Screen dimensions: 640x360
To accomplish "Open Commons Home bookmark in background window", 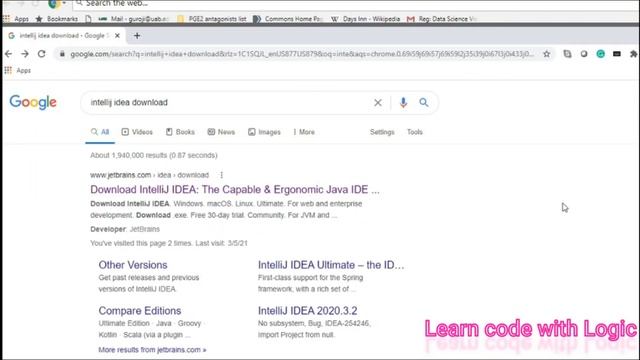I will tap(288, 19).
